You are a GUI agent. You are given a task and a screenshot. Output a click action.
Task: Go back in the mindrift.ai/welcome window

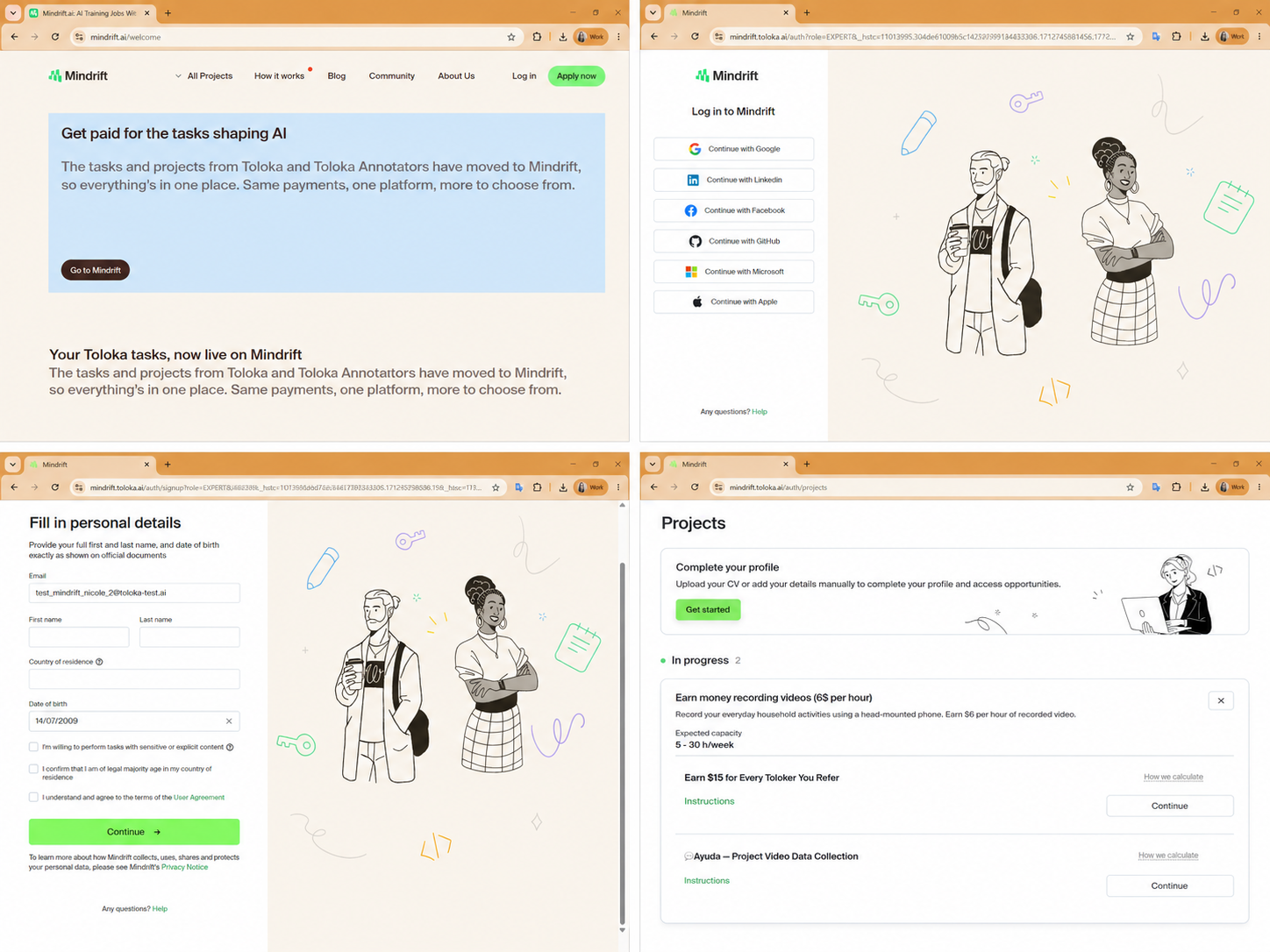14,37
